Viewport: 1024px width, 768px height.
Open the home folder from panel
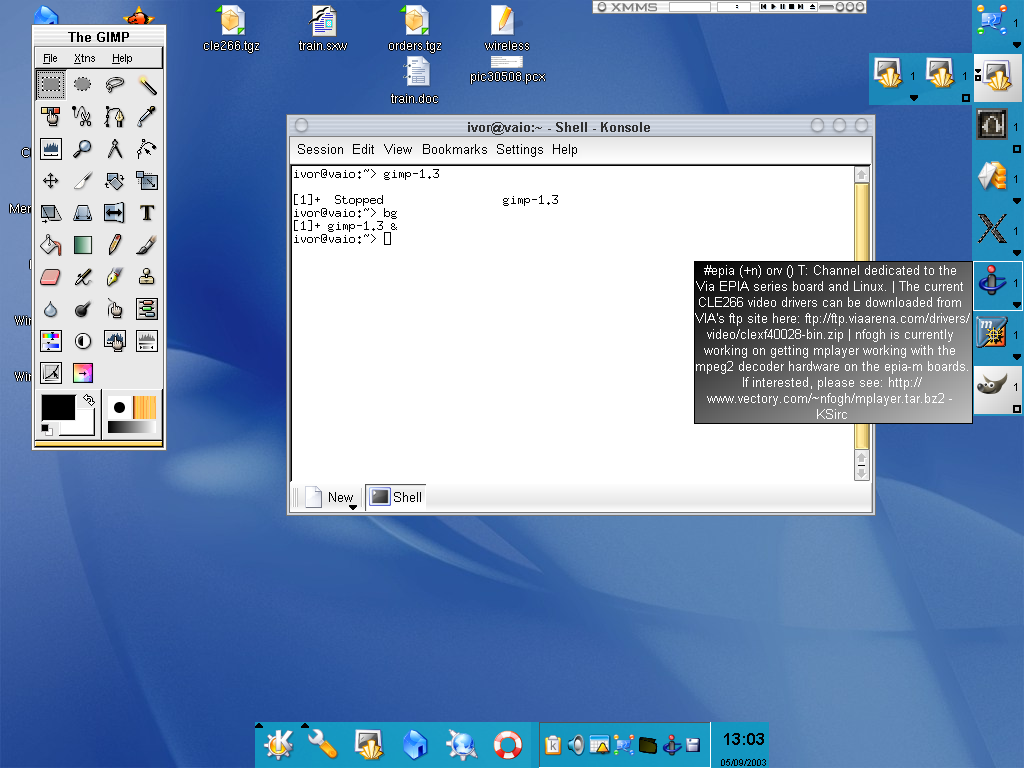pos(415,744)
